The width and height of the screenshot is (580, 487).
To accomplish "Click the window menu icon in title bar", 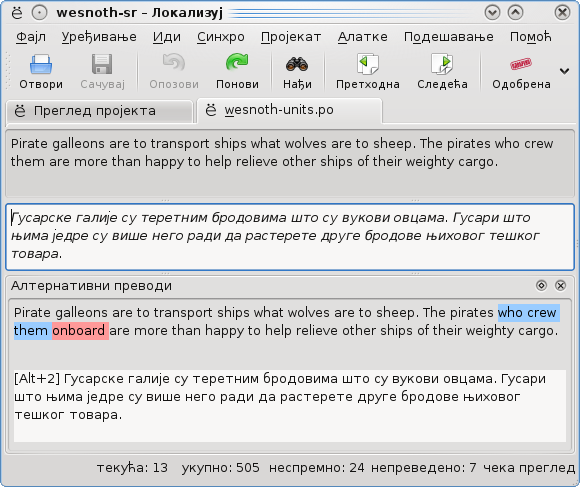I will click(x=17, y=13).
